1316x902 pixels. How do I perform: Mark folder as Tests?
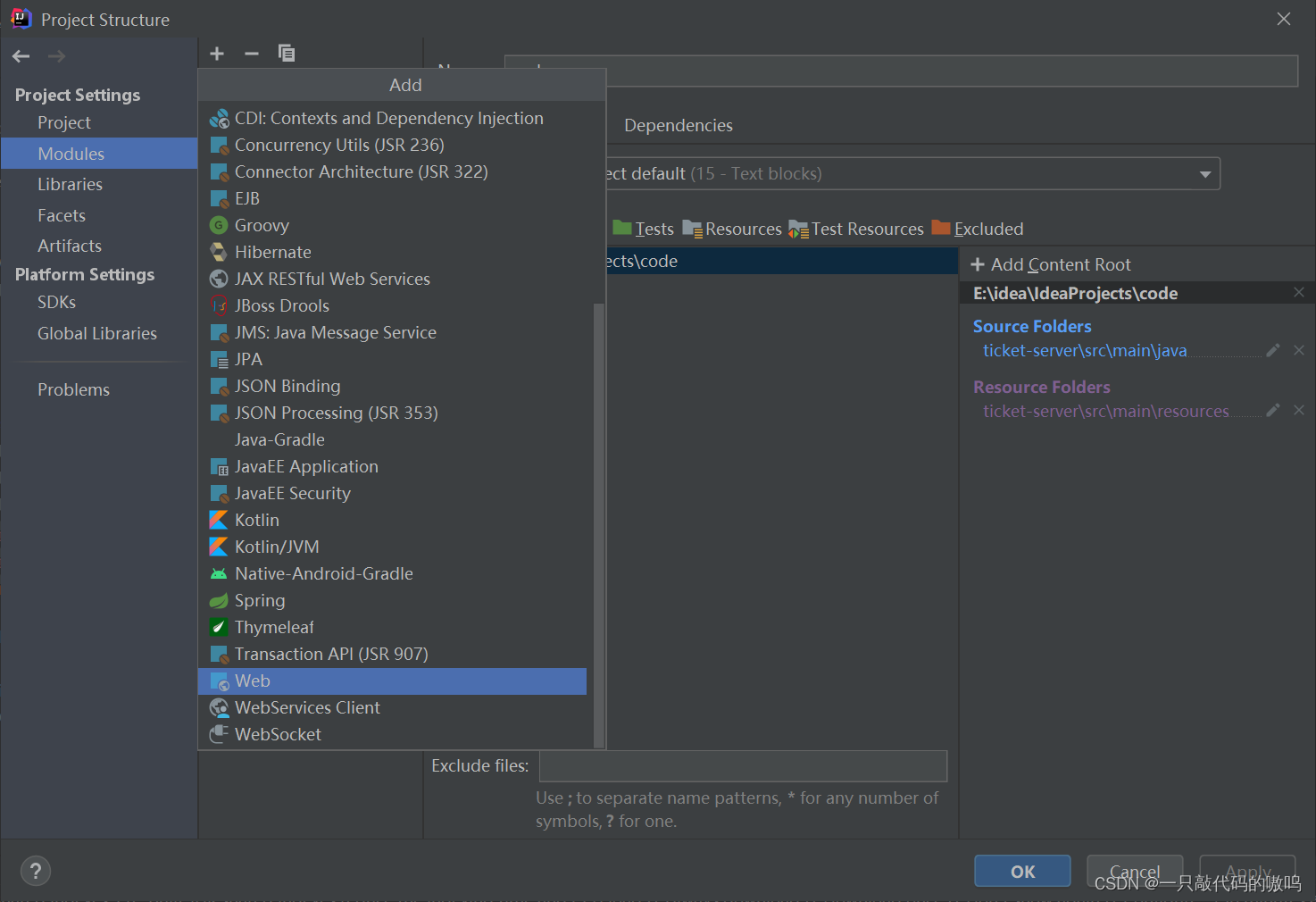[644, 229]
